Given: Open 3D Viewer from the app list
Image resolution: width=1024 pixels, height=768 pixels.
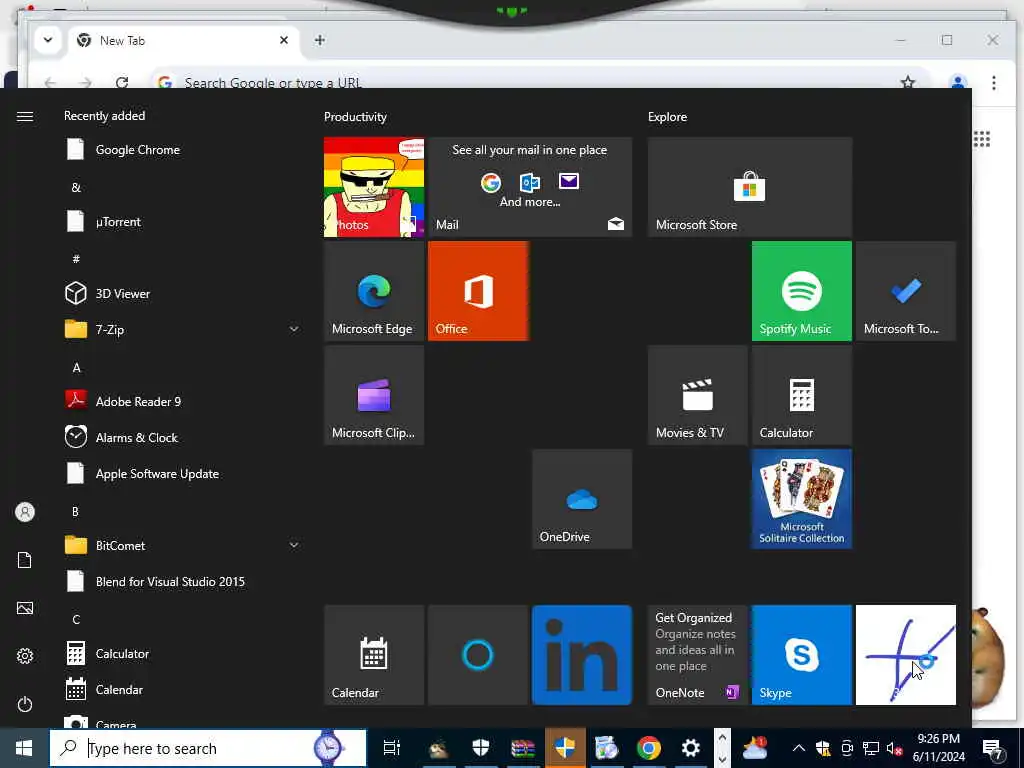Looking at the screenshot, I should coord(183,293).
